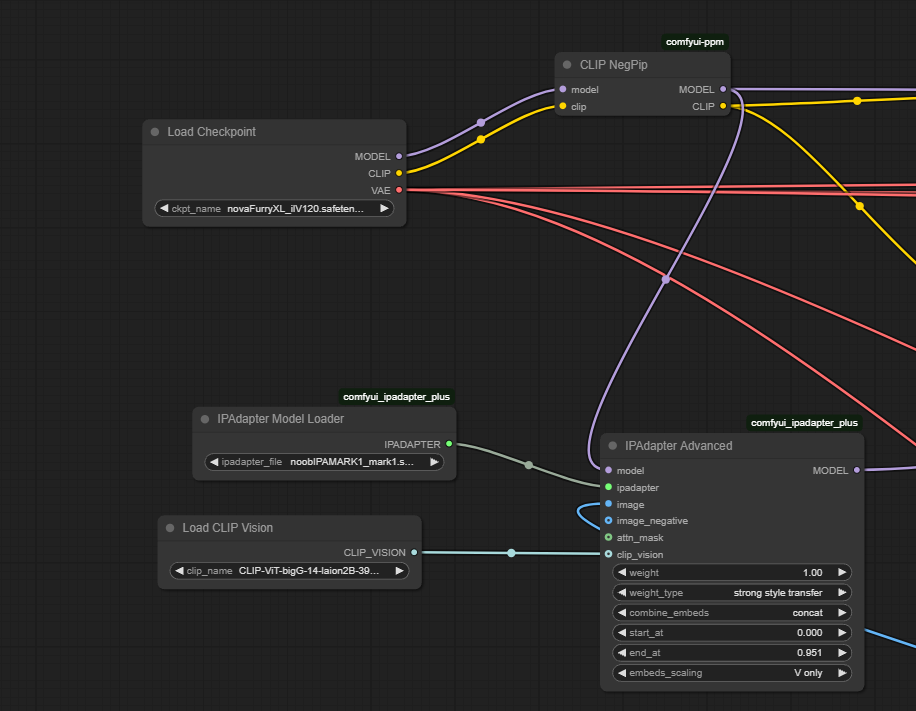Decrease weight with the left arrow
The height and width of the screenshot is (711, 916).
click(x=622, y=573)
